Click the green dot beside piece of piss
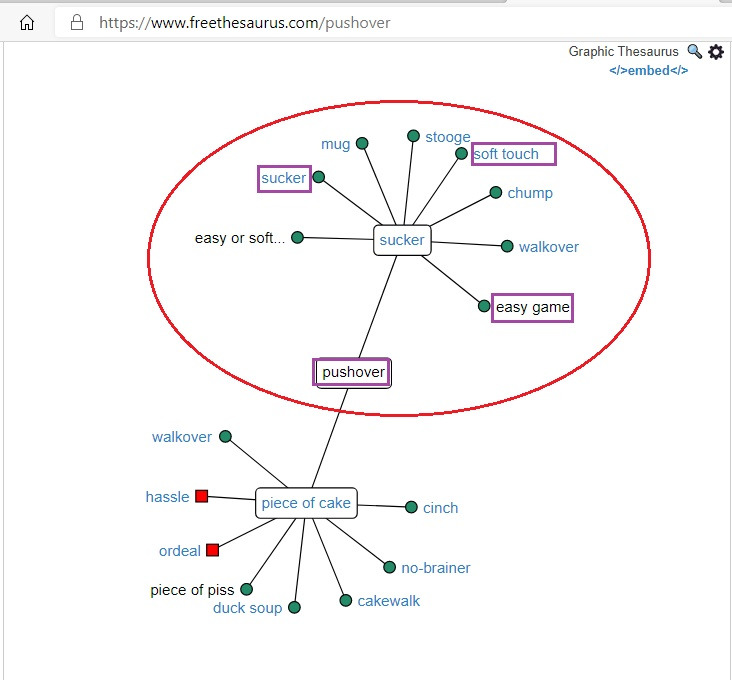Image resolution: width=732 pixels, height=680 pixels. [246, 589]
